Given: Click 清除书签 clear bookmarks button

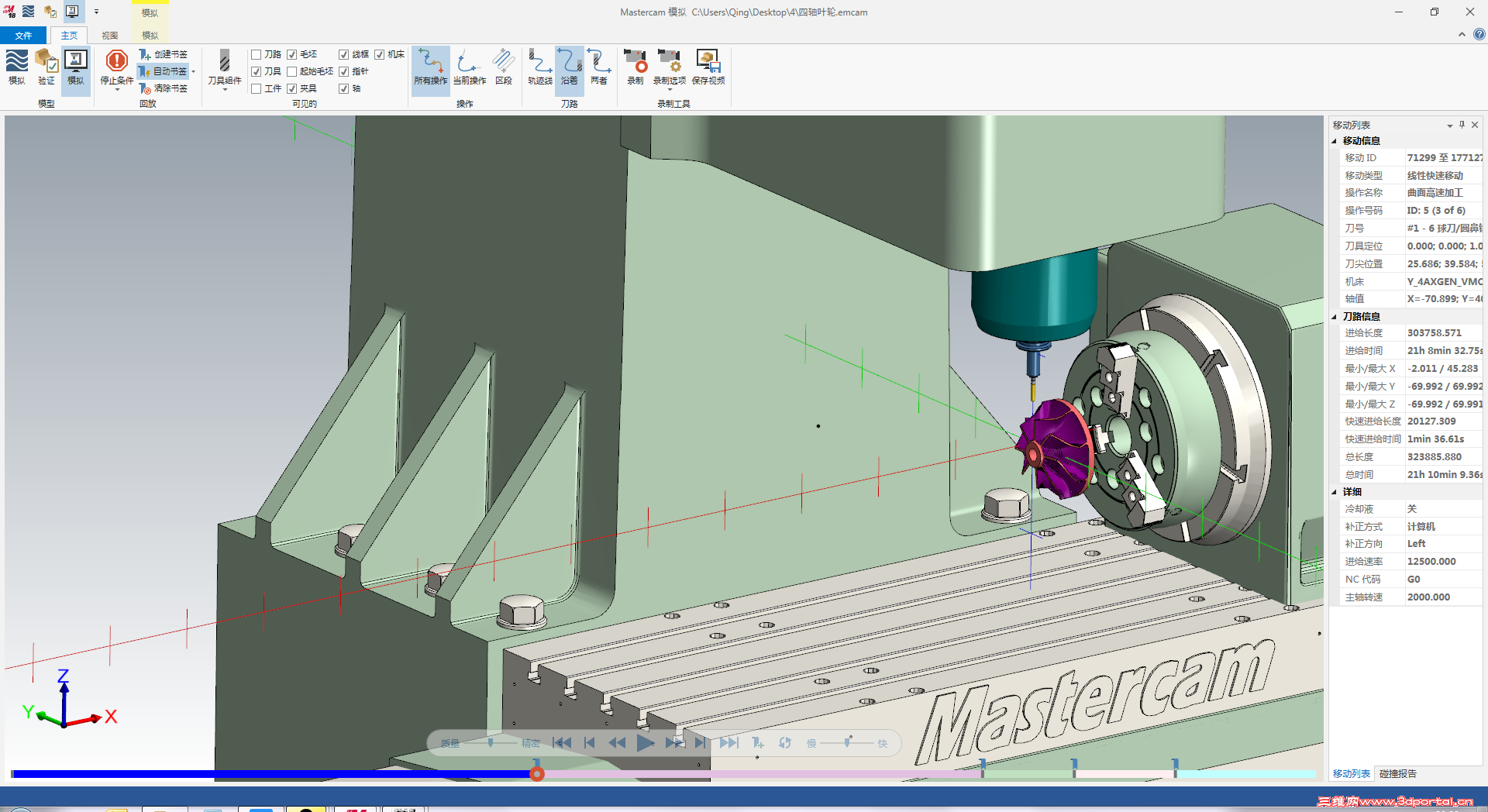Looking at the screenshot, I should click(x=164, y=88).
